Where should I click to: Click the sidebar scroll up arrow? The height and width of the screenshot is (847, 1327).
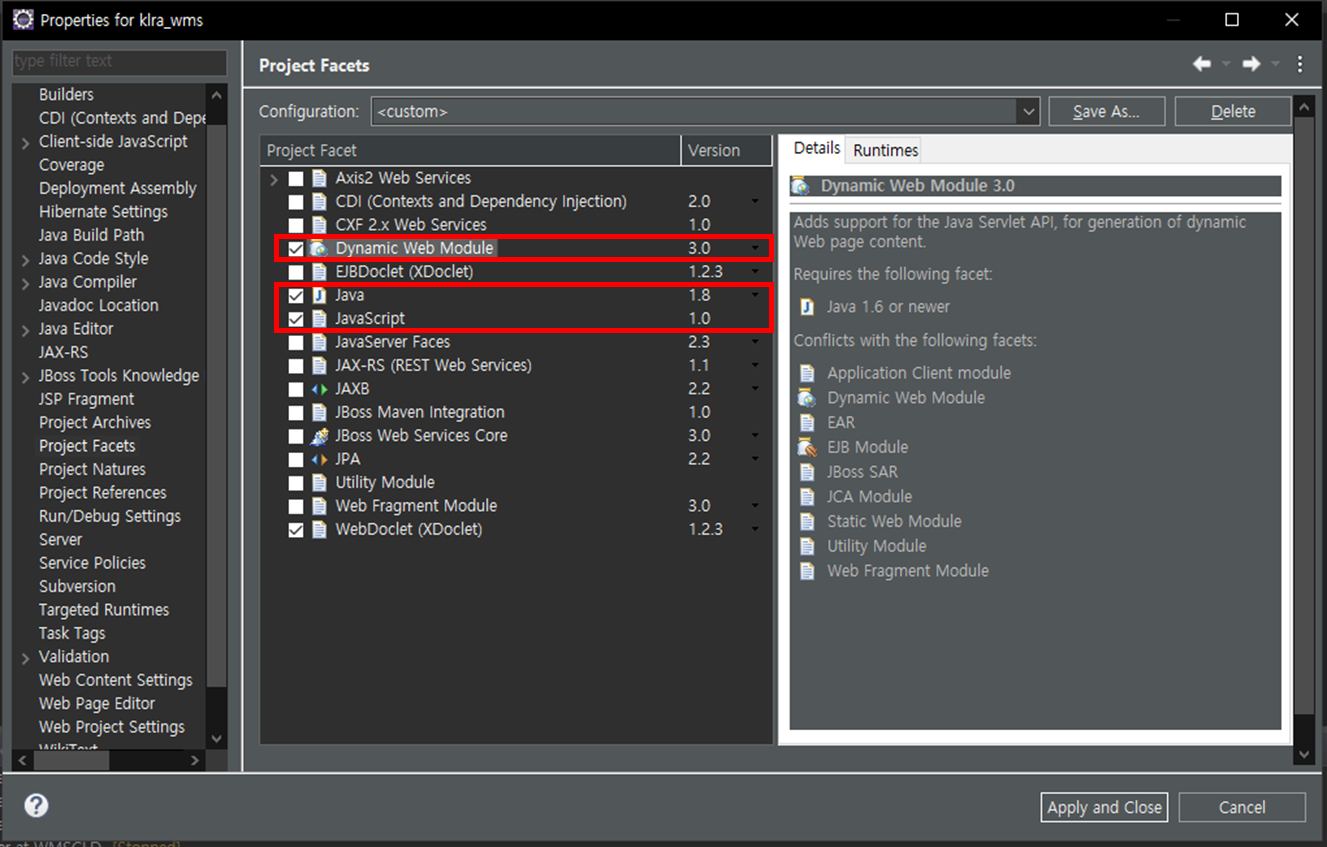tap(217, 94)
